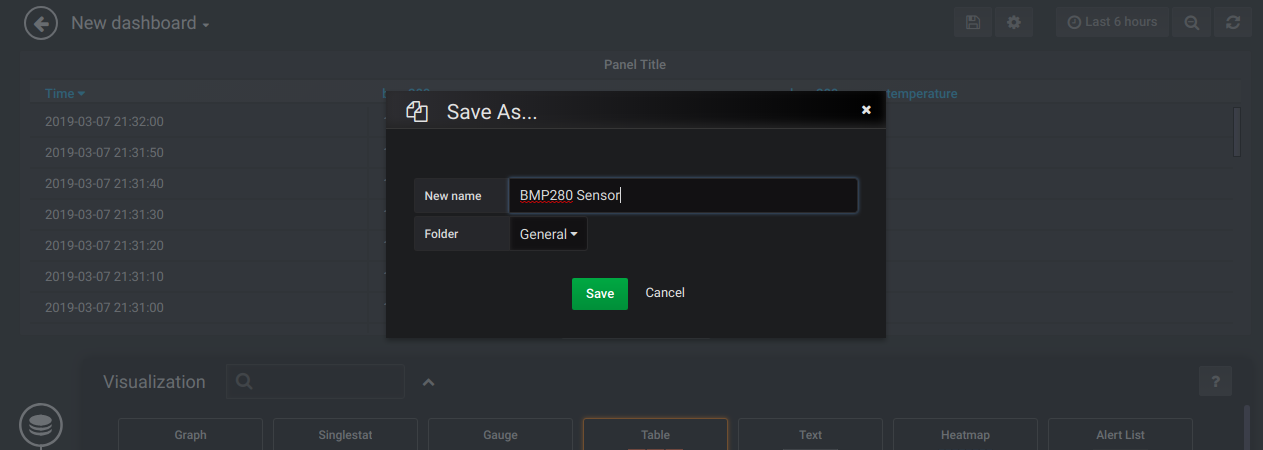Click the Visualization section heading

pyautogui.click(x=154, y=382)
